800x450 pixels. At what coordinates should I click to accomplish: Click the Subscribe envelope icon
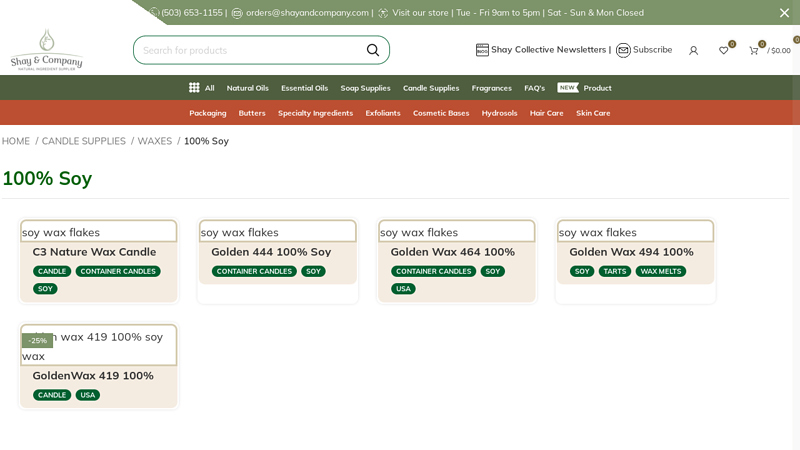623,50
